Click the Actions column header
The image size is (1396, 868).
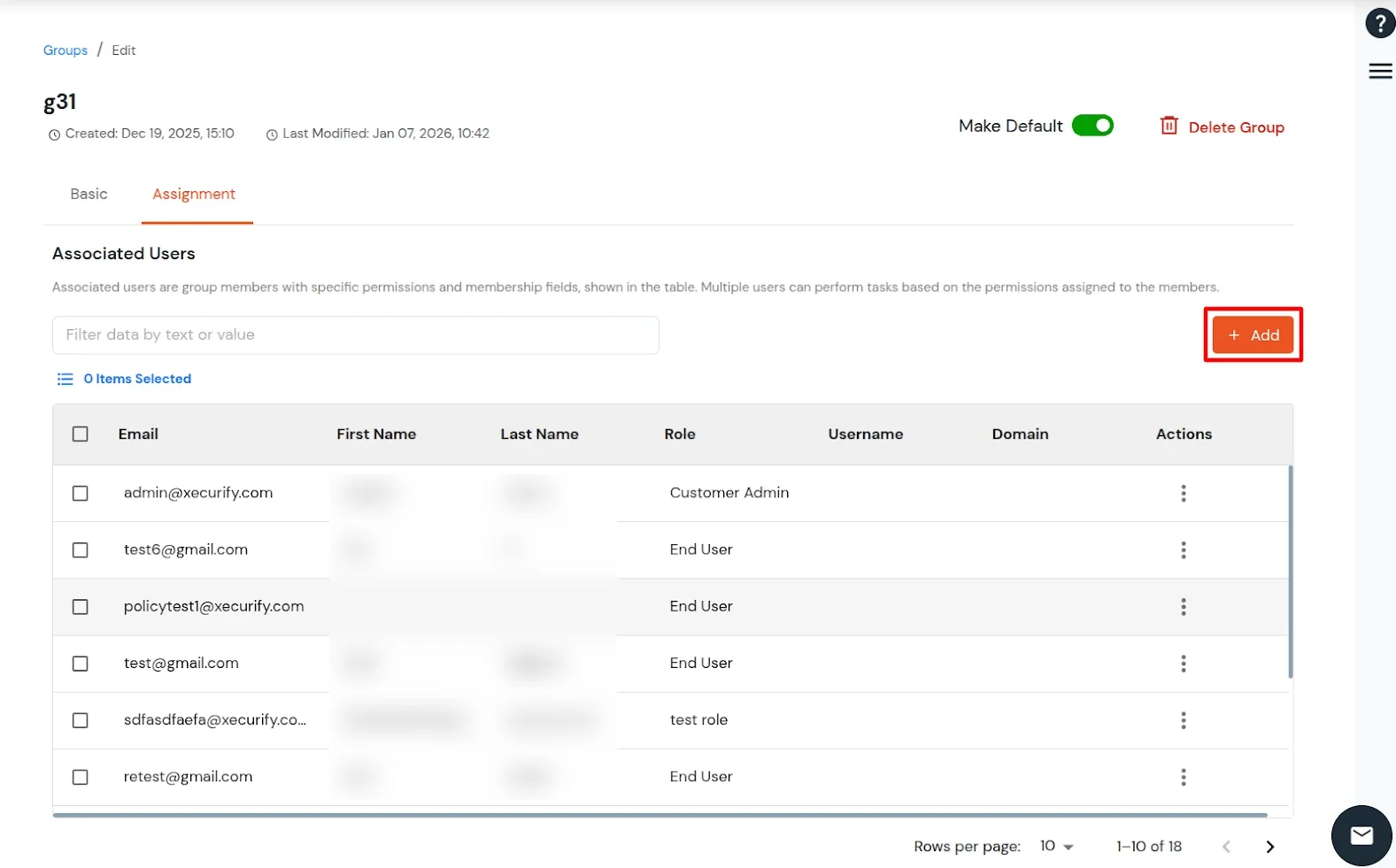[x=1184, y=434]
